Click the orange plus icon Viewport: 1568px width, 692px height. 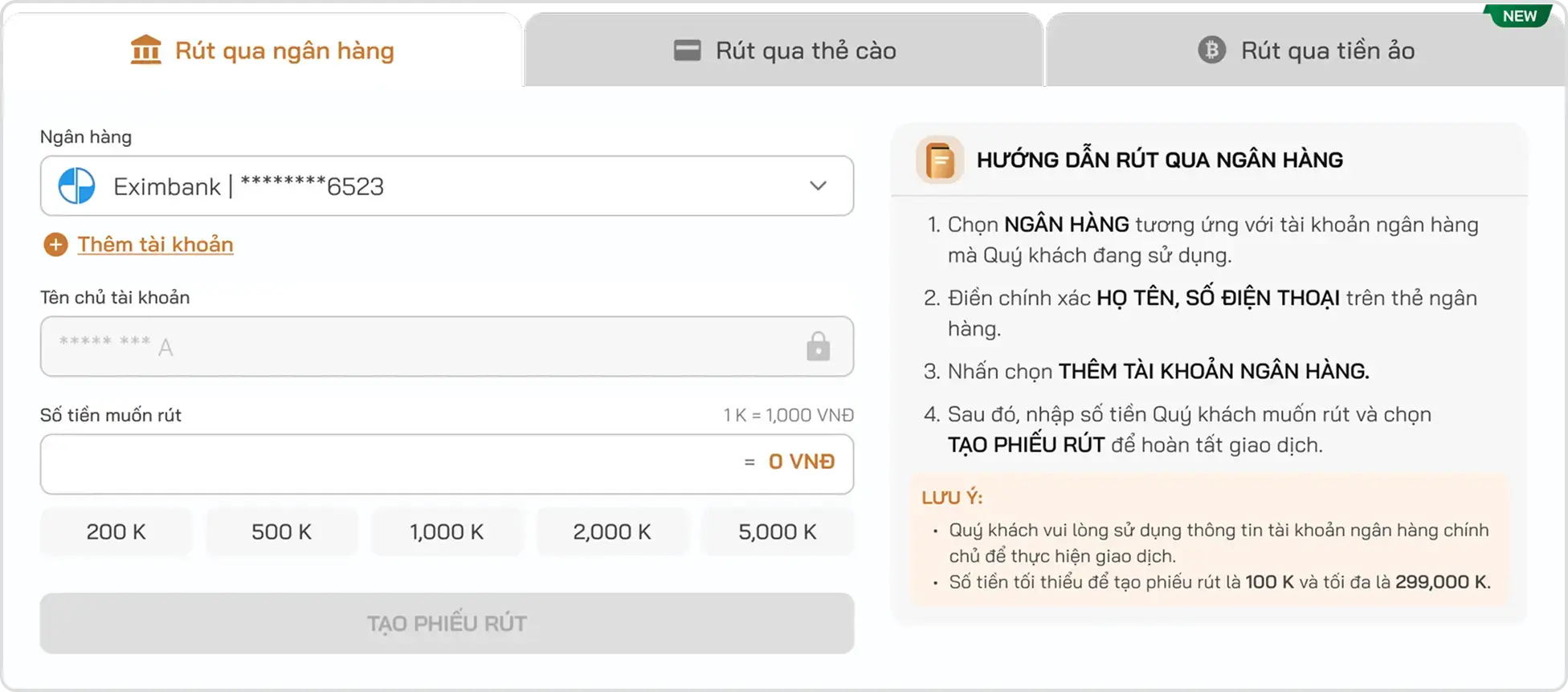(x=55, y=245)
